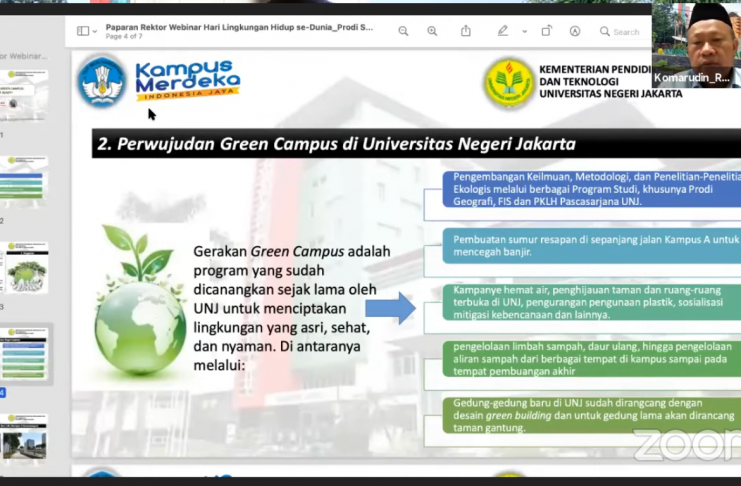The image size is (741, 486).
Task: Click the Komarudin video participant tile
Action: pos(697,44)
